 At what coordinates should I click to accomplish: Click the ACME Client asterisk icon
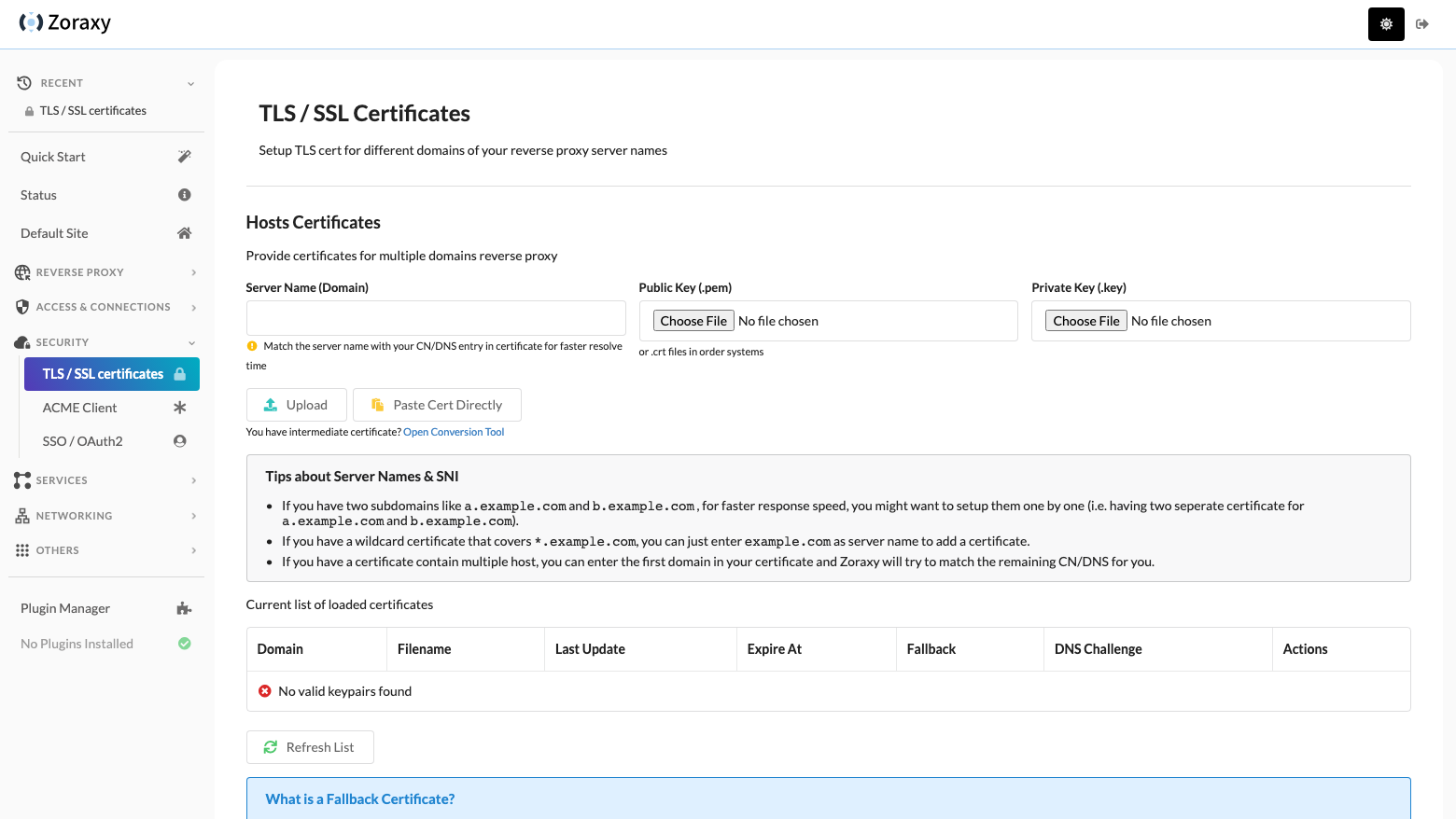point(180,408)
